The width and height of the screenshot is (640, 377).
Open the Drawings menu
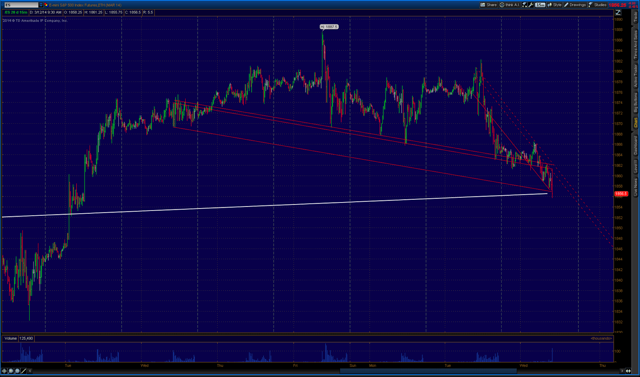pyautogui.click(x=575, y=5)
